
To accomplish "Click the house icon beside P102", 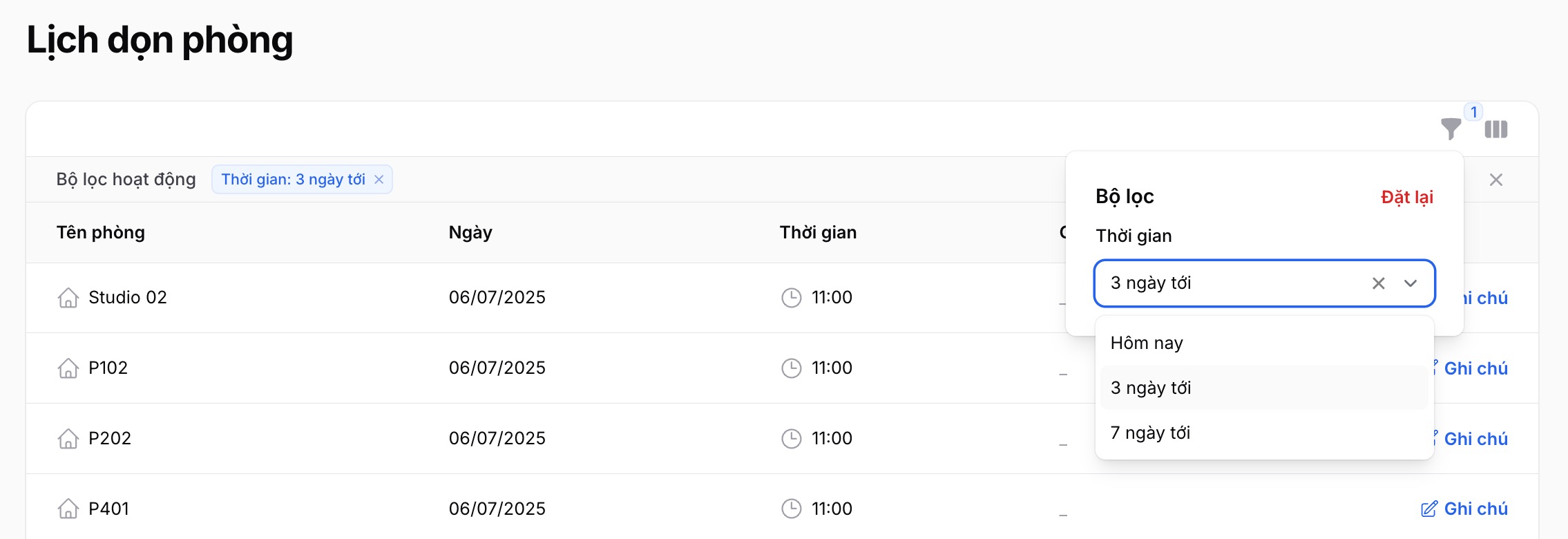I will coord(68,368).
